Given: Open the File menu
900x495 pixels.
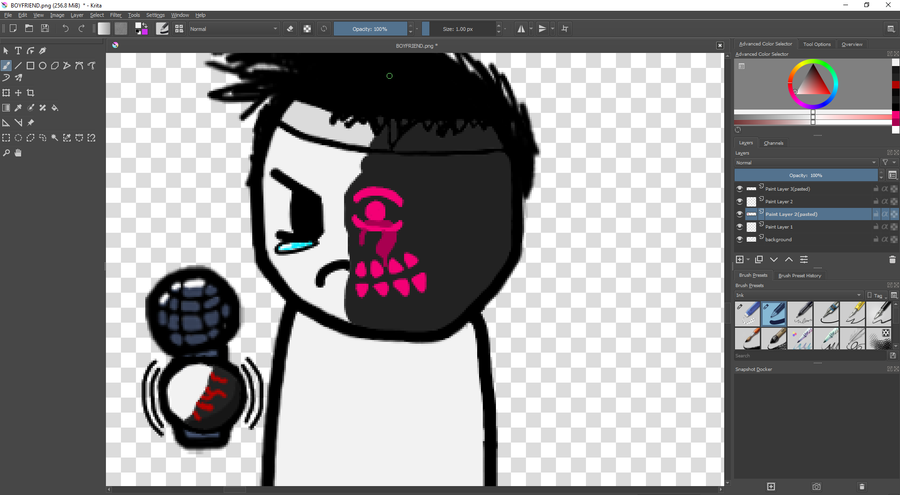Looking at the screenshot, I should point(8,15).
